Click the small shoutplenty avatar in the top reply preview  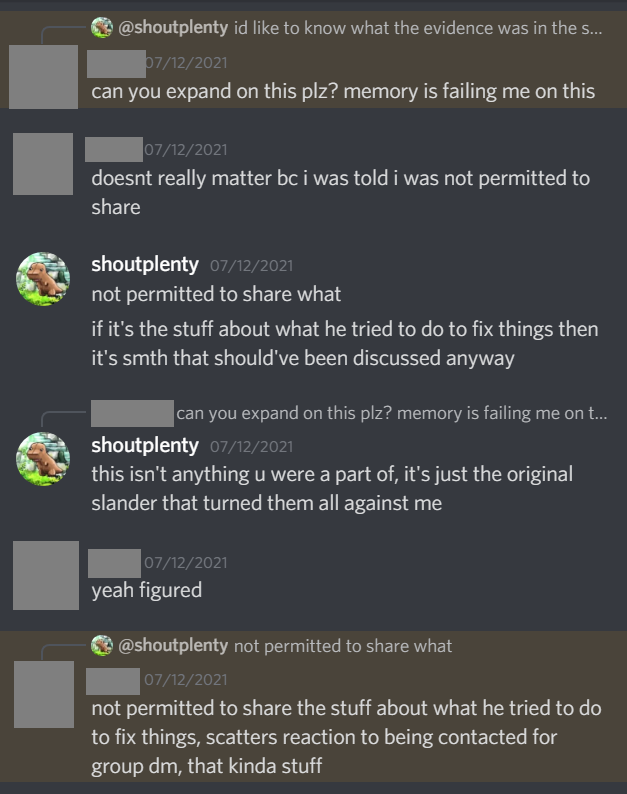coord(101,27)
